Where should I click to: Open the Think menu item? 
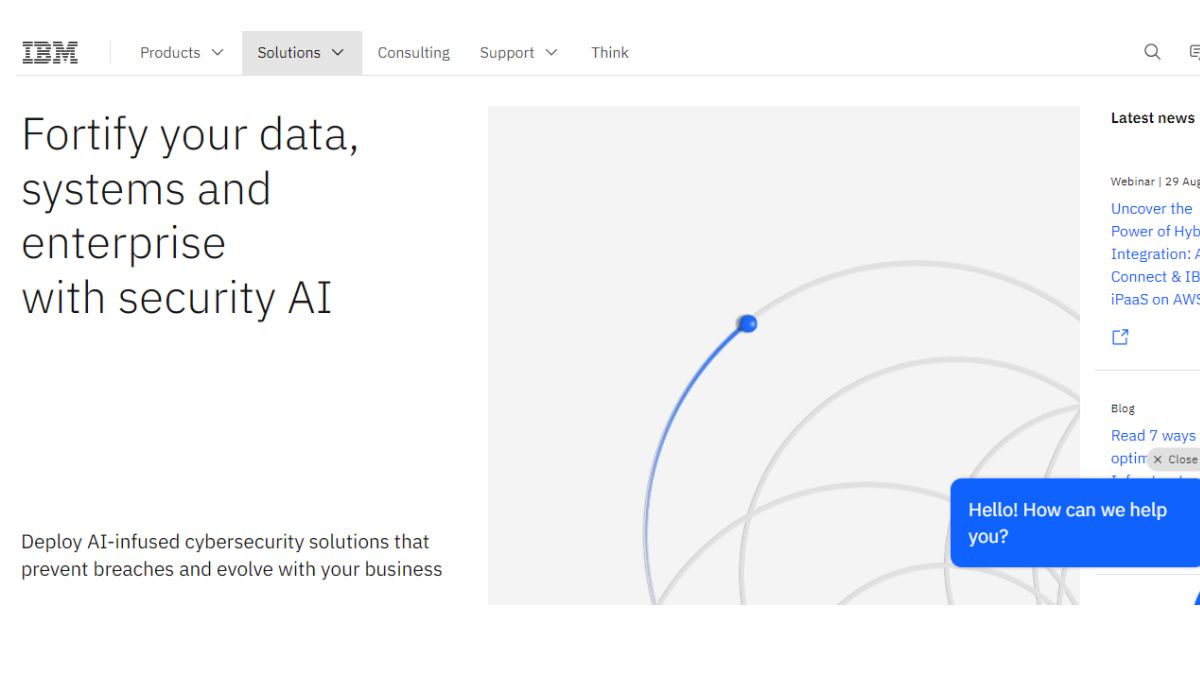click(609, 52)
